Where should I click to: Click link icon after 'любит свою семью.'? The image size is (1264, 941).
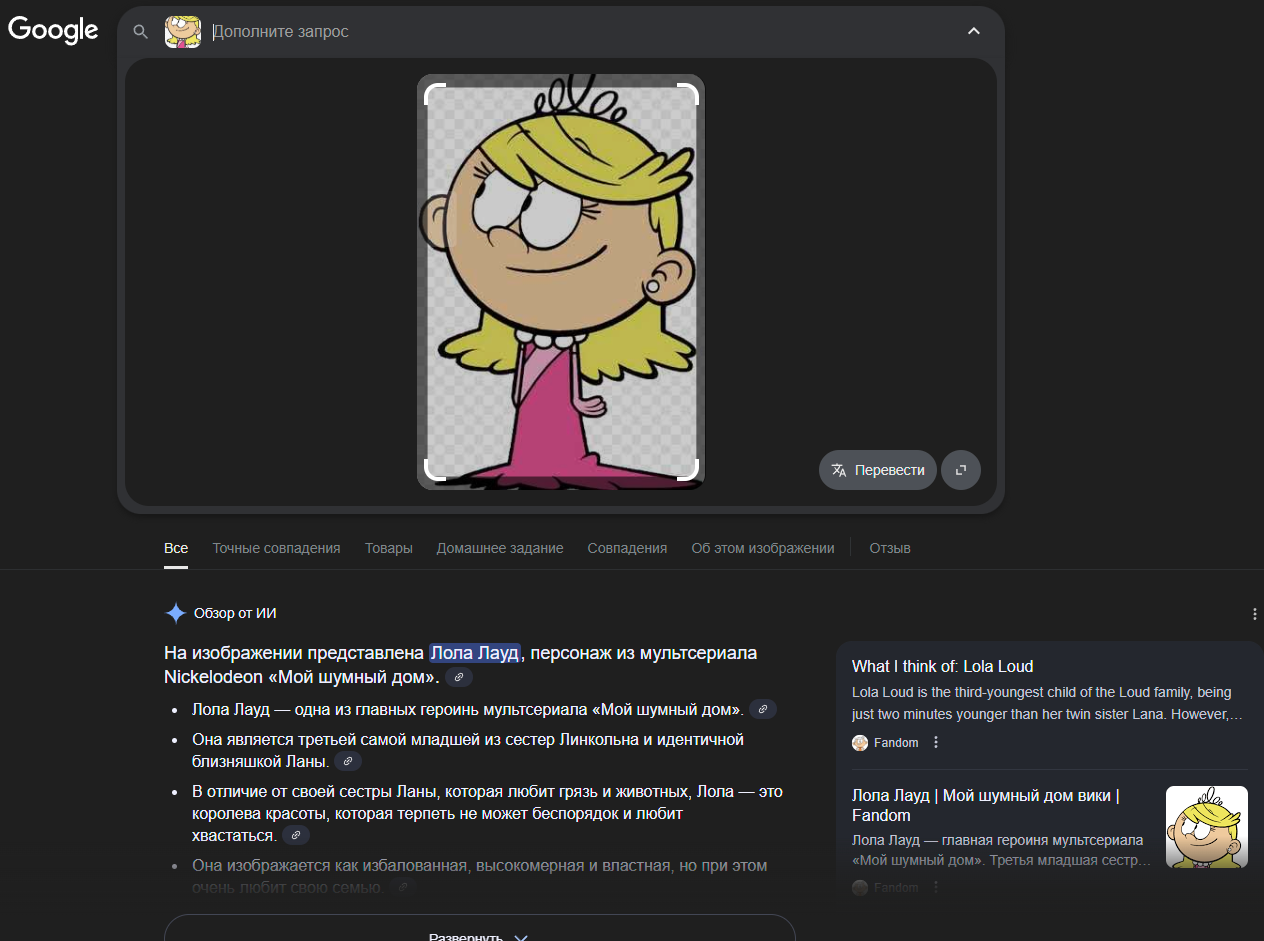(x=402, y=887)
